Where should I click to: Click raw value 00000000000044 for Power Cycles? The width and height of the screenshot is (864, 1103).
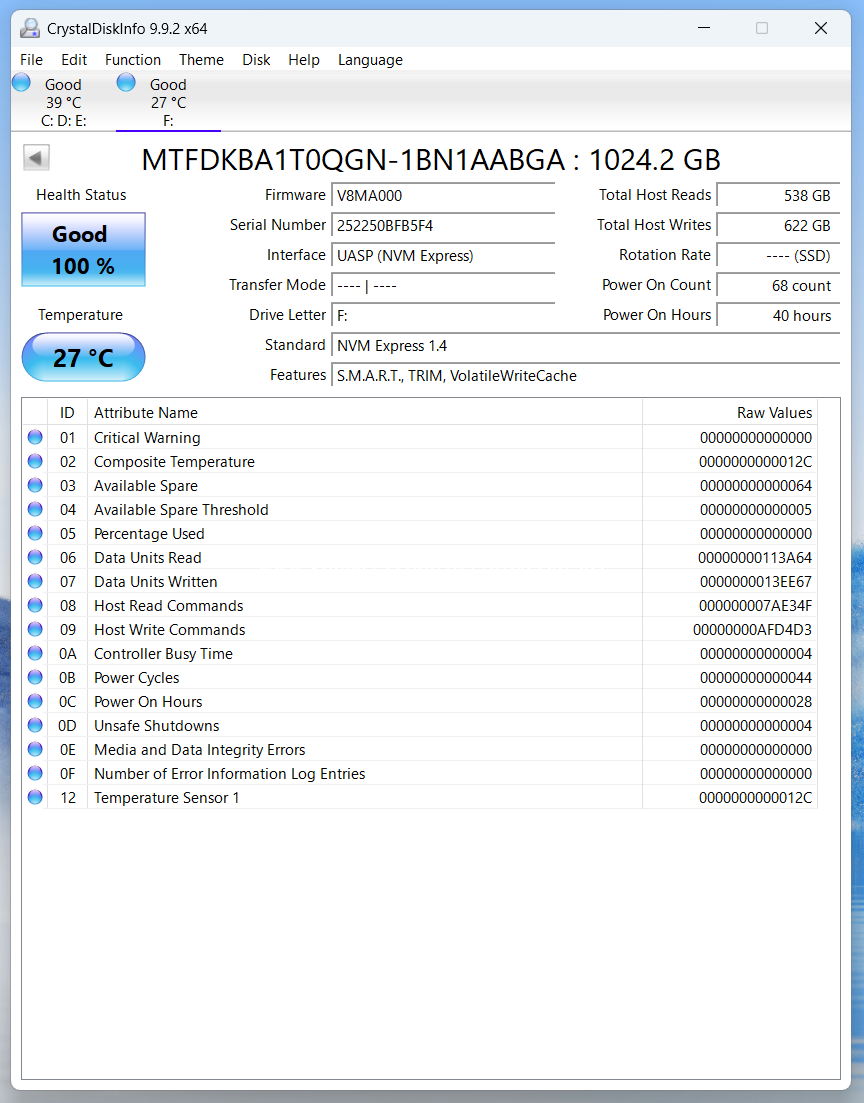pyautogui.click(x=756, y=677)
